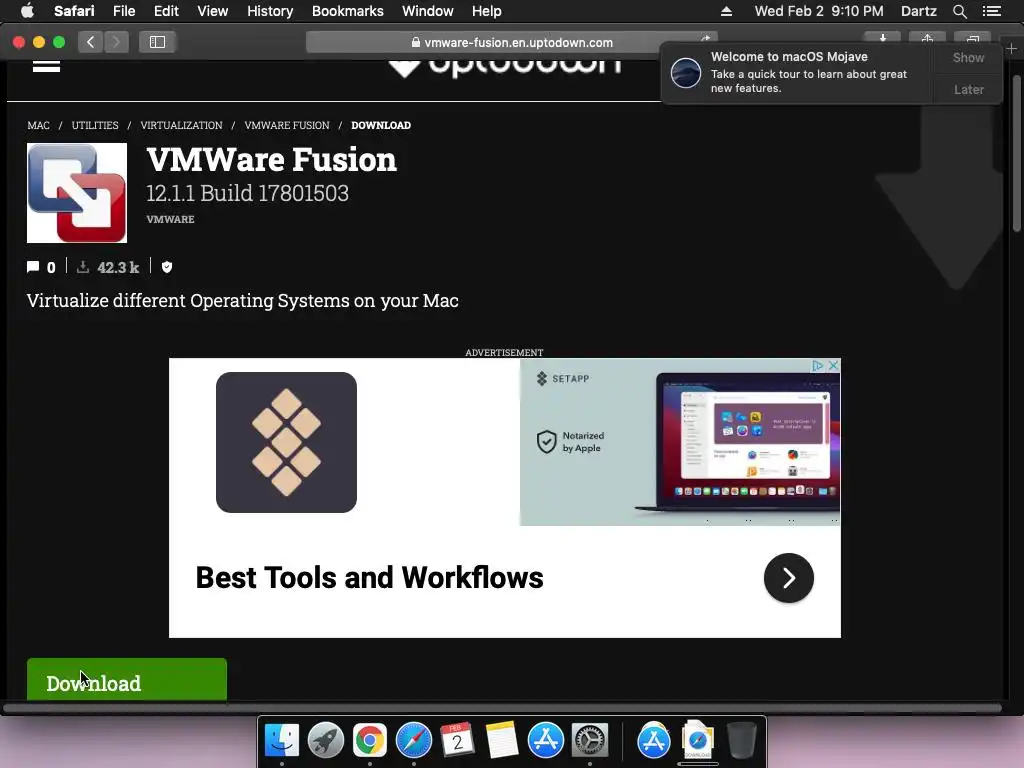
Task: Click the ad's round arrow button
Action: (788, 578)
